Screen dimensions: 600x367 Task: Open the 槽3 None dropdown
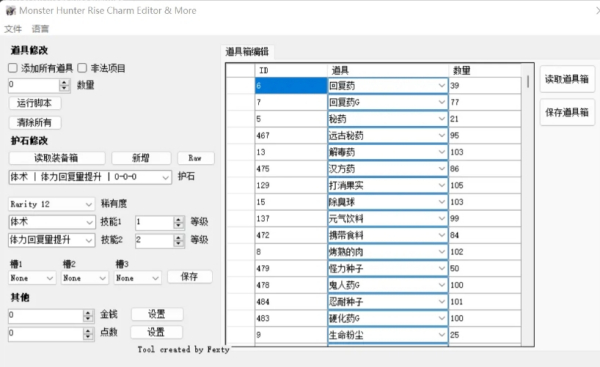click(137, 278)
